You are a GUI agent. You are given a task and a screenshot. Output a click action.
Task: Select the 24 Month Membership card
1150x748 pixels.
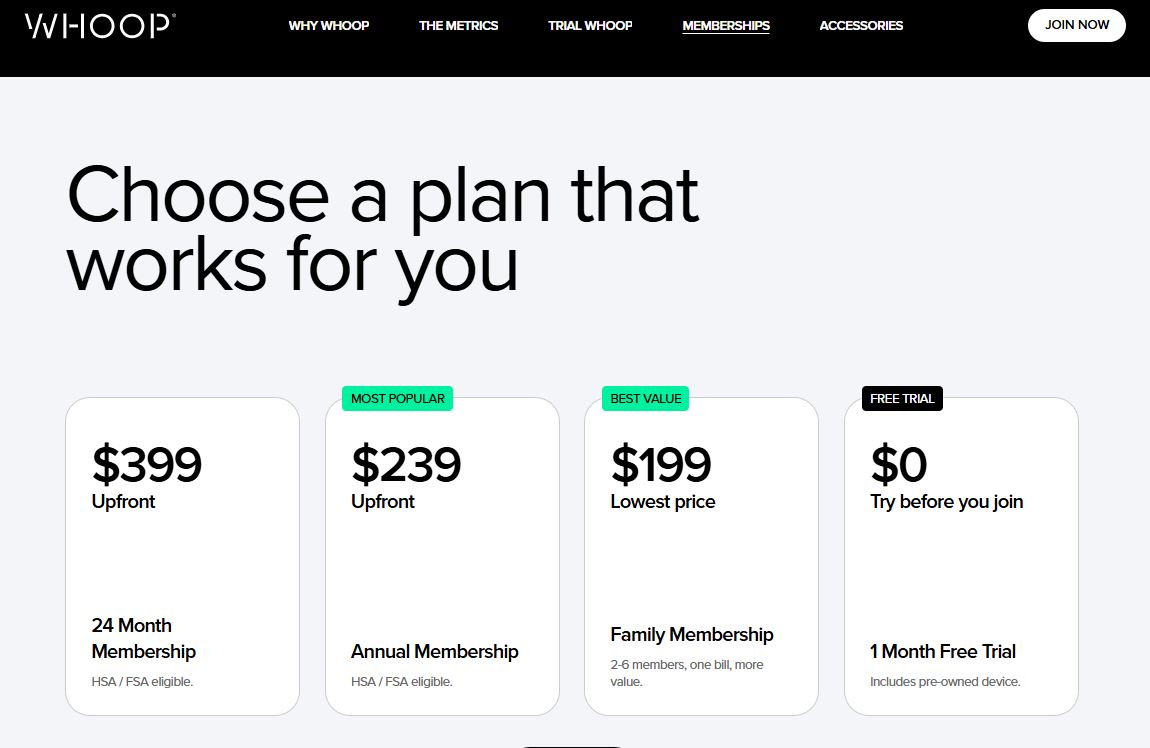(182, 555)
